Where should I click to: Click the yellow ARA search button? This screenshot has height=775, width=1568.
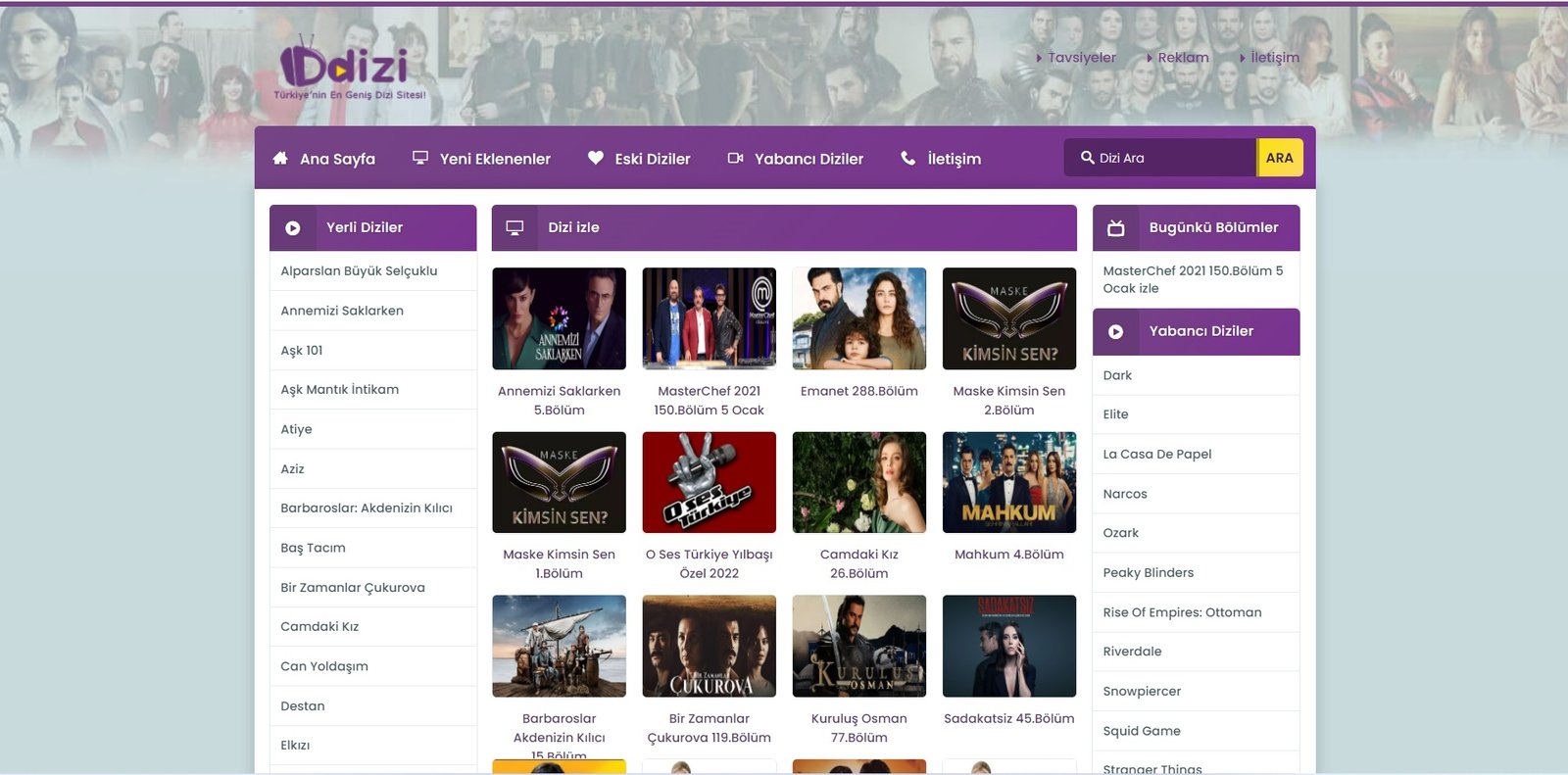click(x=1280, y=158)
